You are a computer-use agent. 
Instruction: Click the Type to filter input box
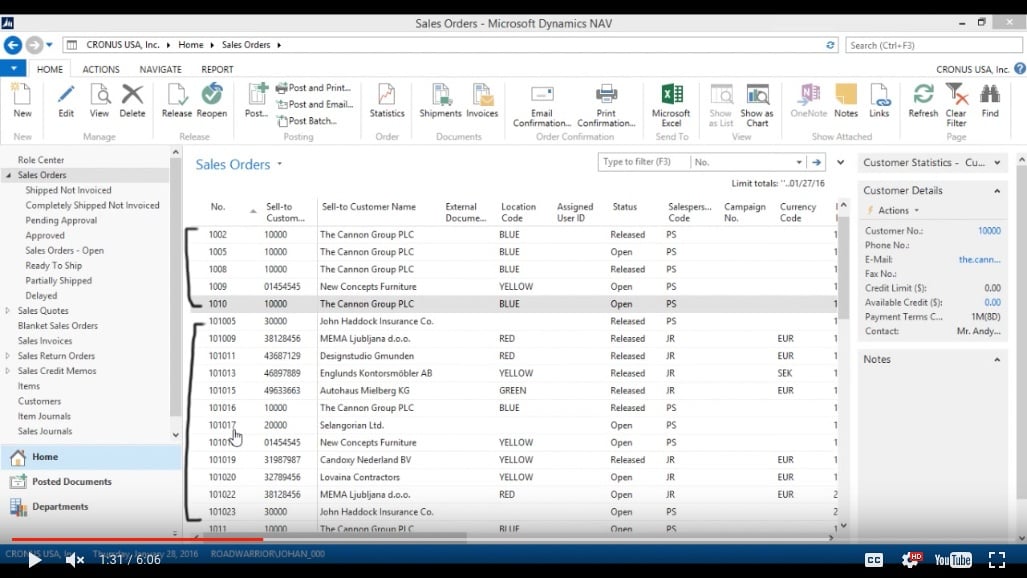pos(643,162)
